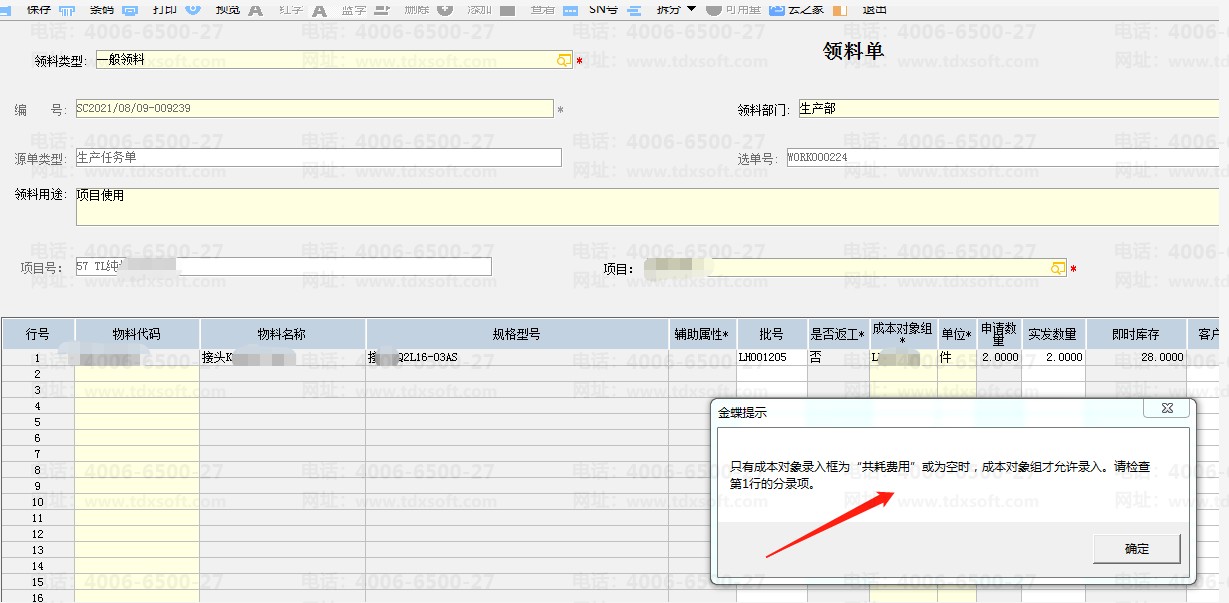Click the 批号 column header
Screen dimensions: 1229x603
[772, 334]
